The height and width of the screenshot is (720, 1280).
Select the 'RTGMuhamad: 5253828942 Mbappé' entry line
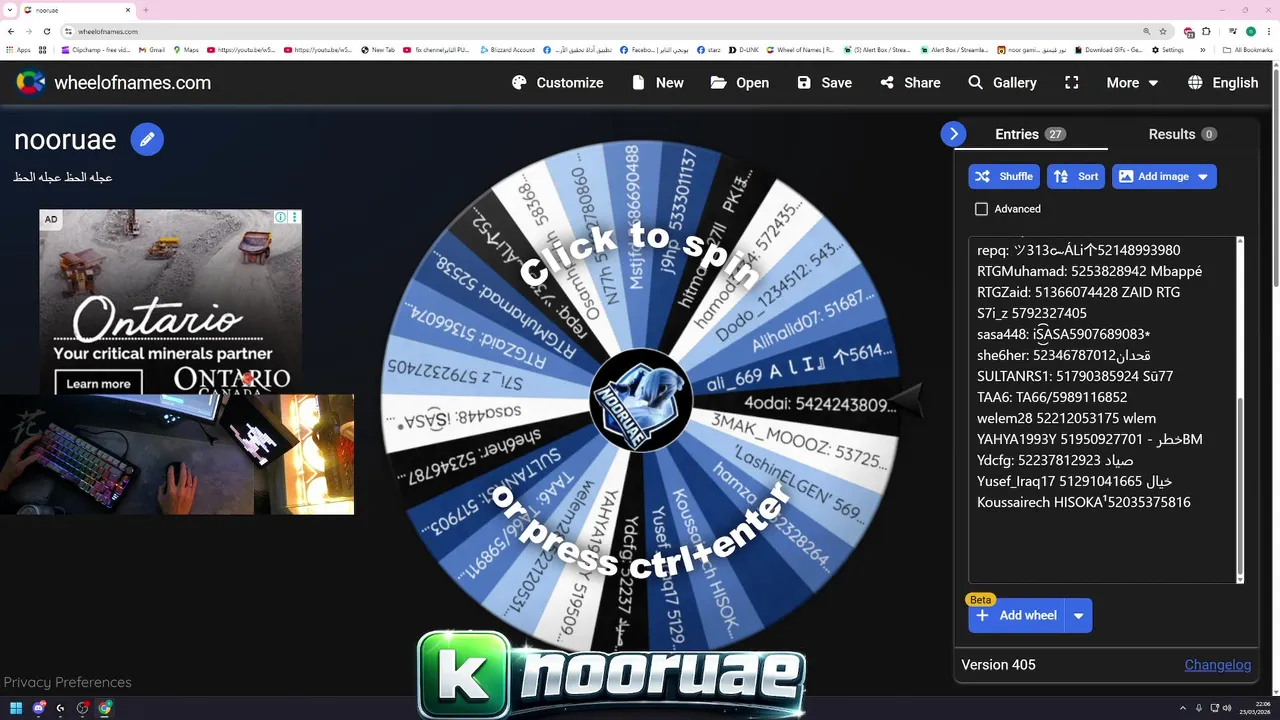1089,271
